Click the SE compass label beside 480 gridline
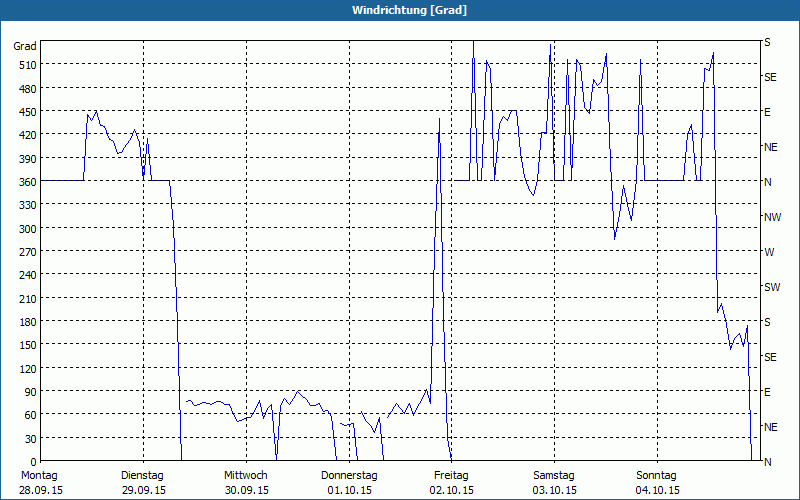 point(770,77)
